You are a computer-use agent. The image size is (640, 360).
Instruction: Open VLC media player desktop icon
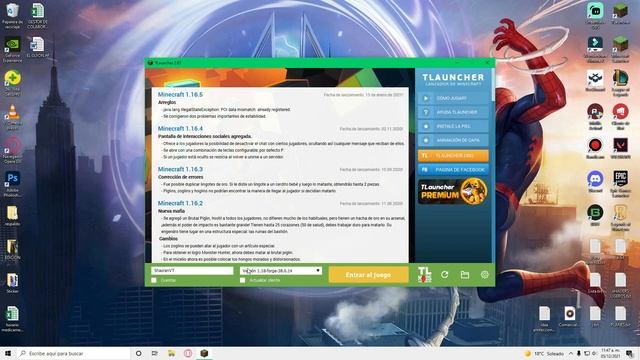point(12,116)
